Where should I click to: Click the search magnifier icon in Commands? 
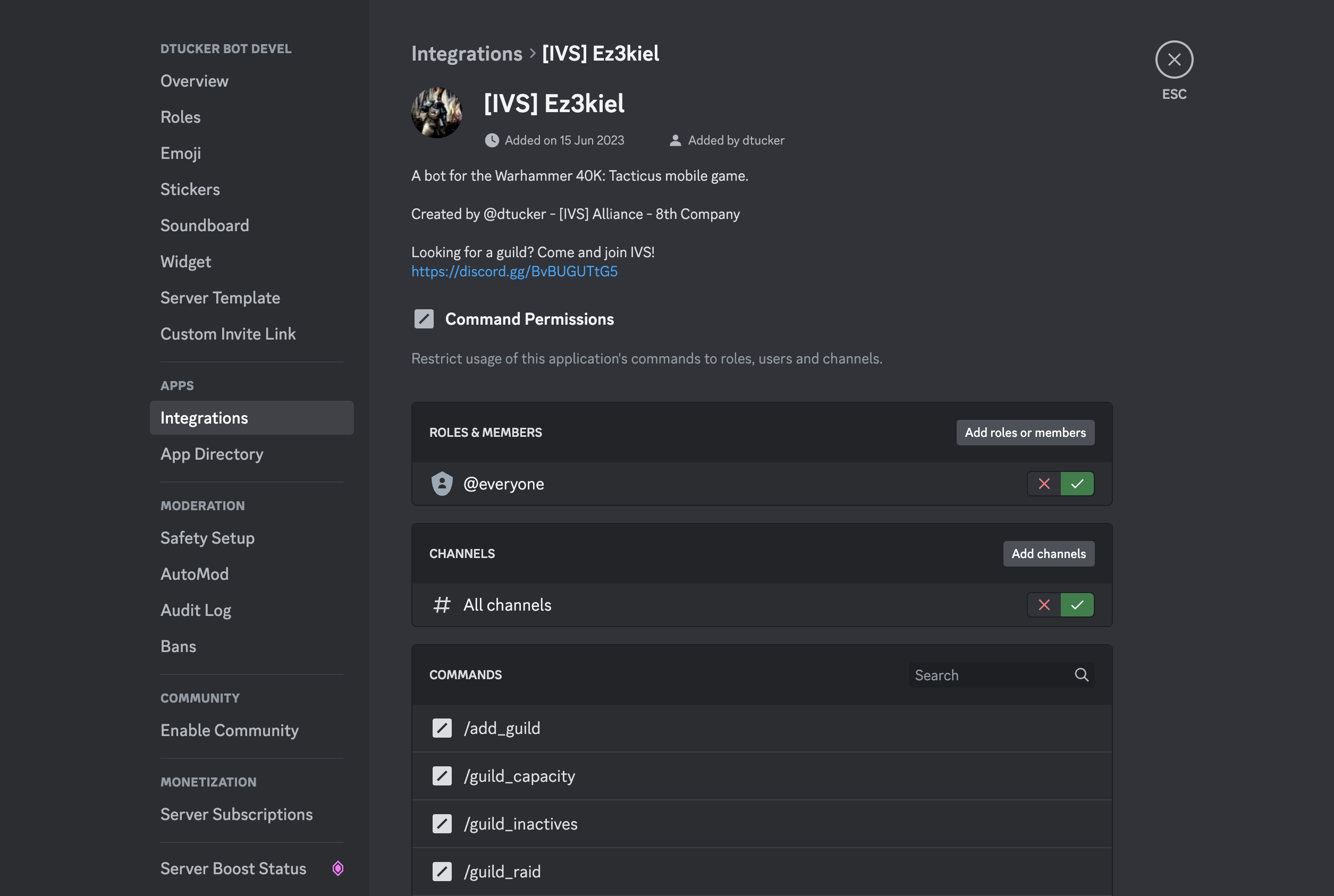[x=1081, y=675]
